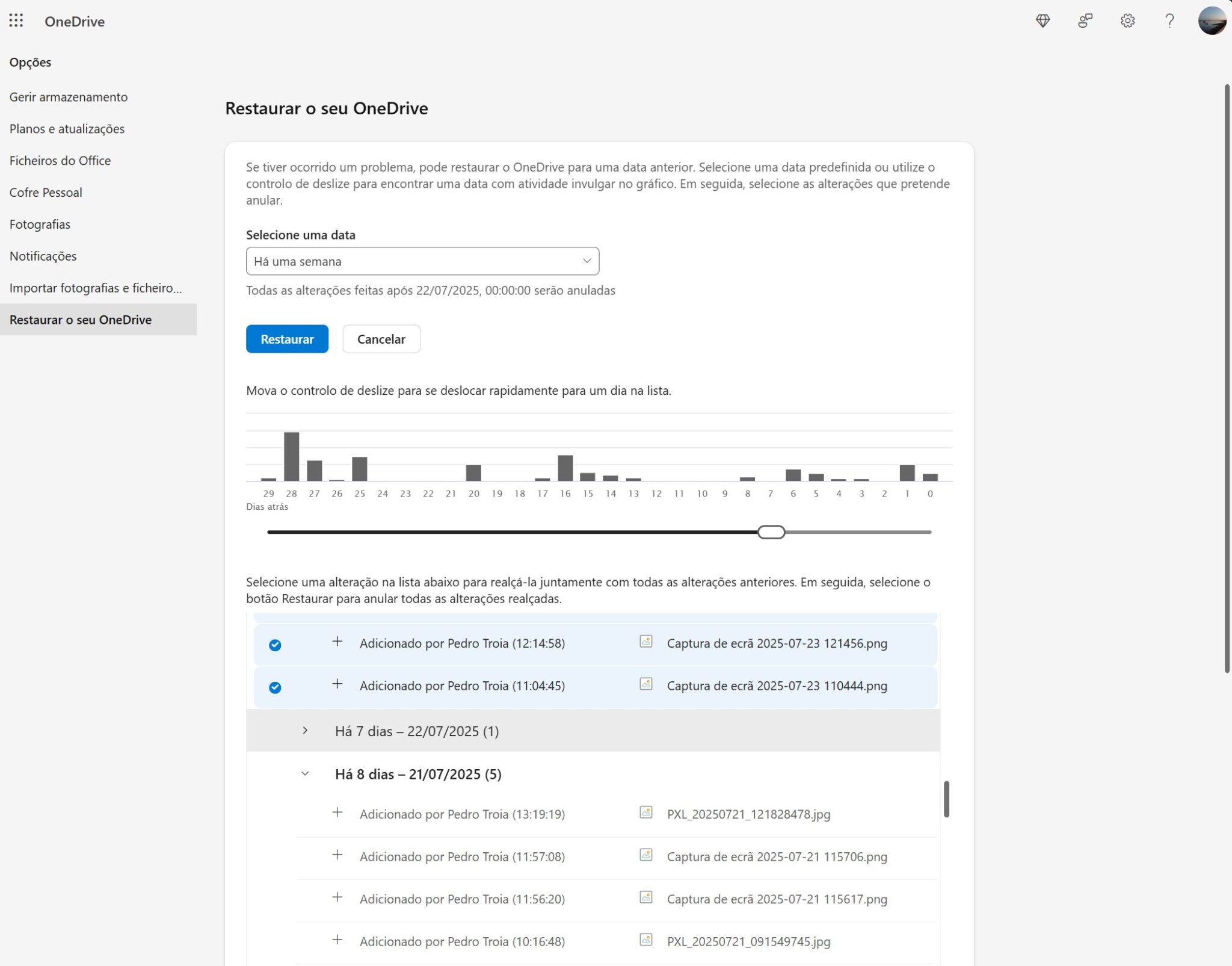Open the 'Há uma semana' date dropdown

422,261
